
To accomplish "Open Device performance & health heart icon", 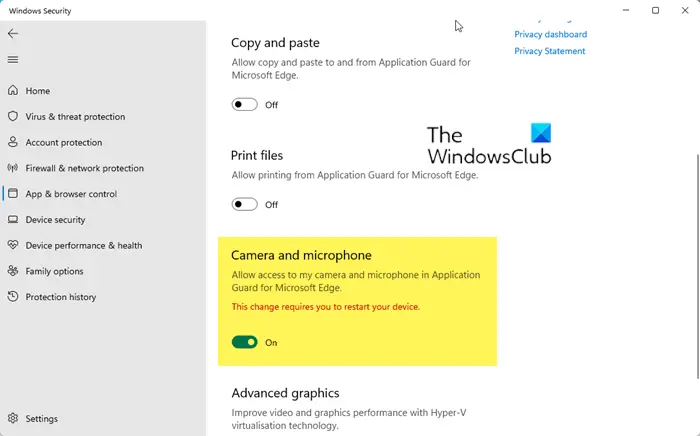I will [x=13, y=245].
